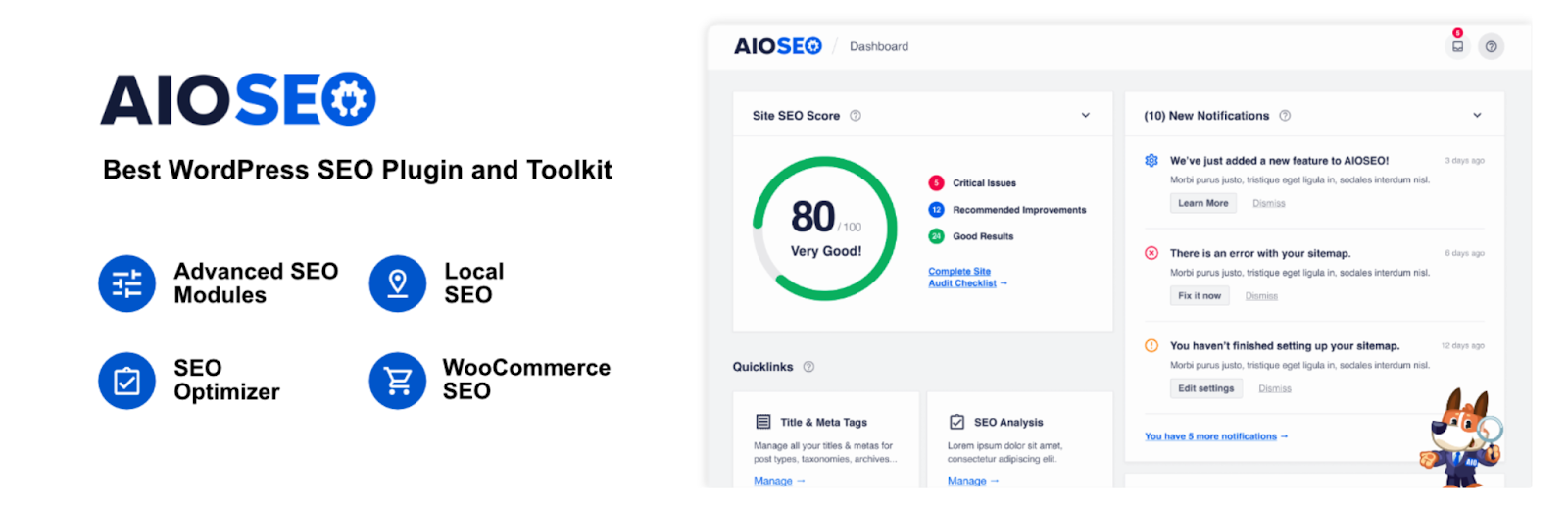Dismiss the new feature notification
The height and width of the screenshot is (512, 1568).
[x=1268, y=203]
